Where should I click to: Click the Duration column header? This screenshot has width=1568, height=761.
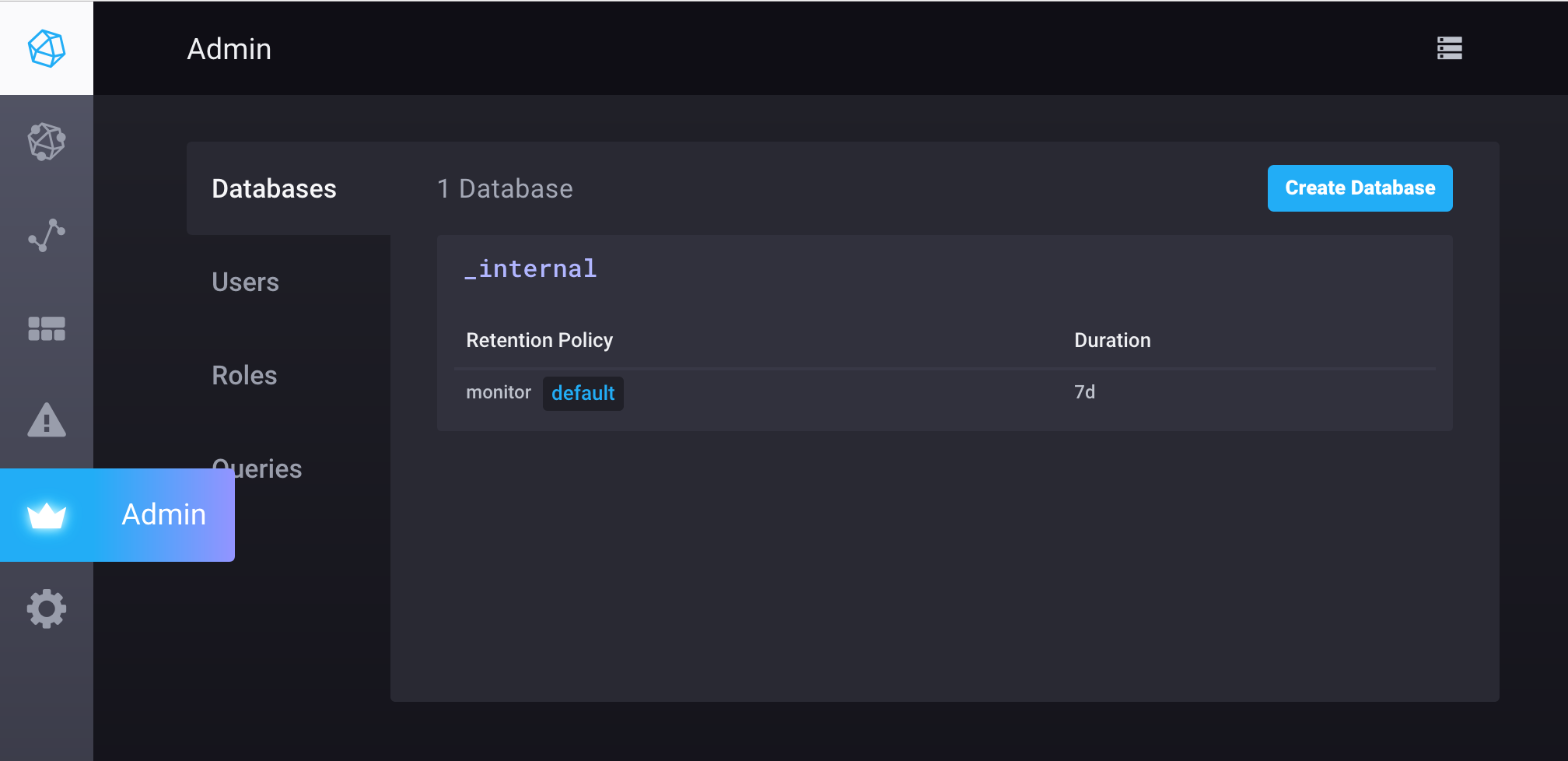tap(1111, 340)
